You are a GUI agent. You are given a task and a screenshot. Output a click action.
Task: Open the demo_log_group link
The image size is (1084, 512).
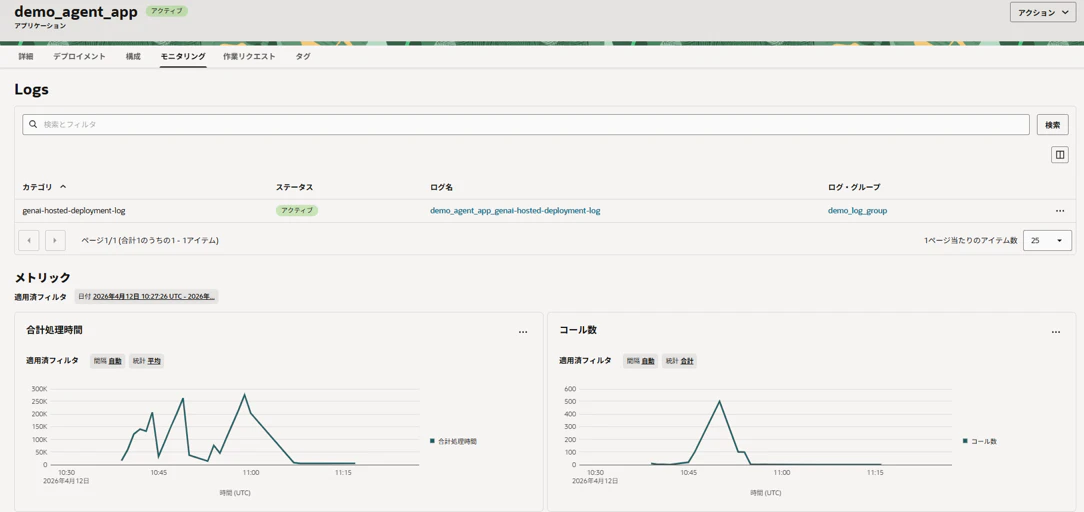(857, 211)
